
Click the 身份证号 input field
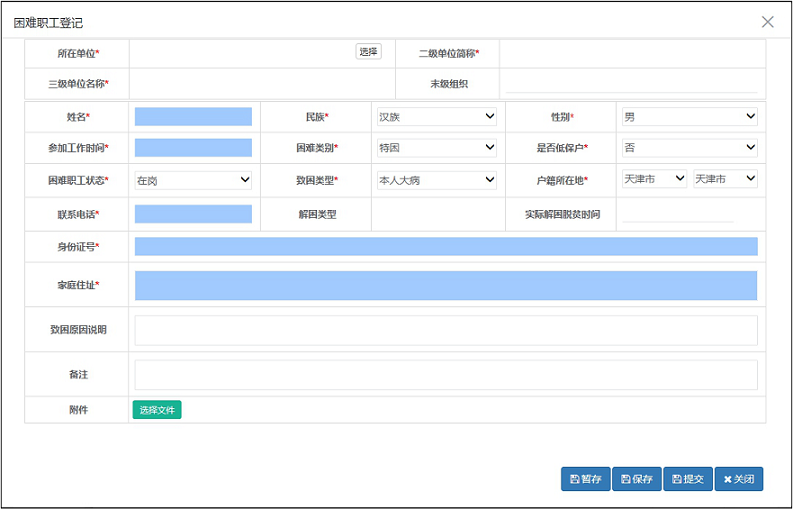click(445, 247)
